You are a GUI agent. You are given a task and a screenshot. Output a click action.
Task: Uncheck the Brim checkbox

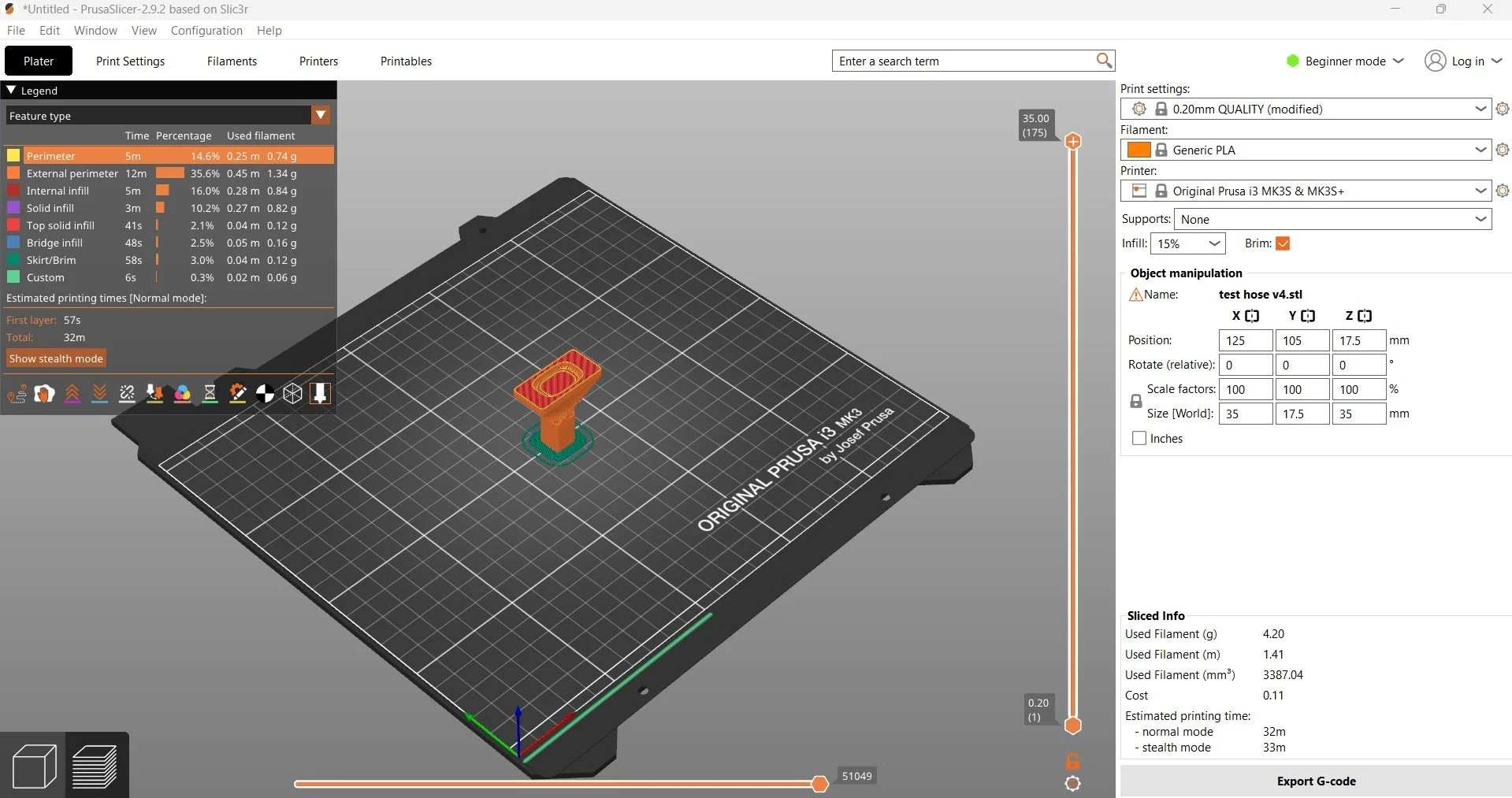(1283, 243)
